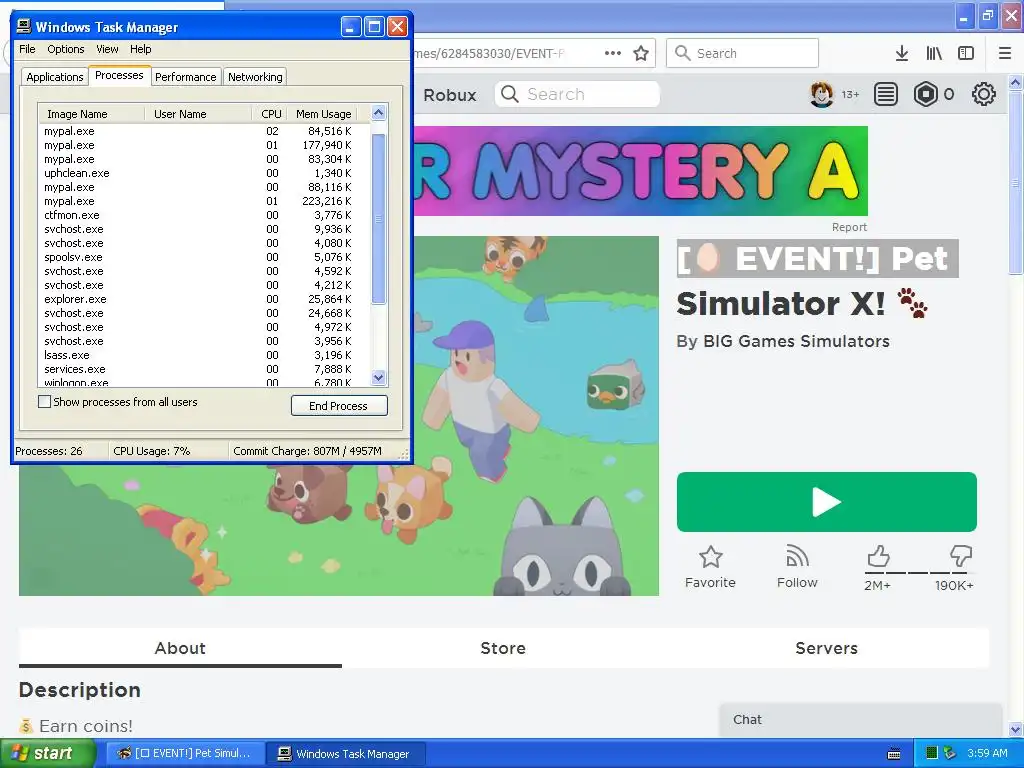Screen dimensions: 1024x768
Task: Click the Task Manager title bar icon
Action: 24,26
